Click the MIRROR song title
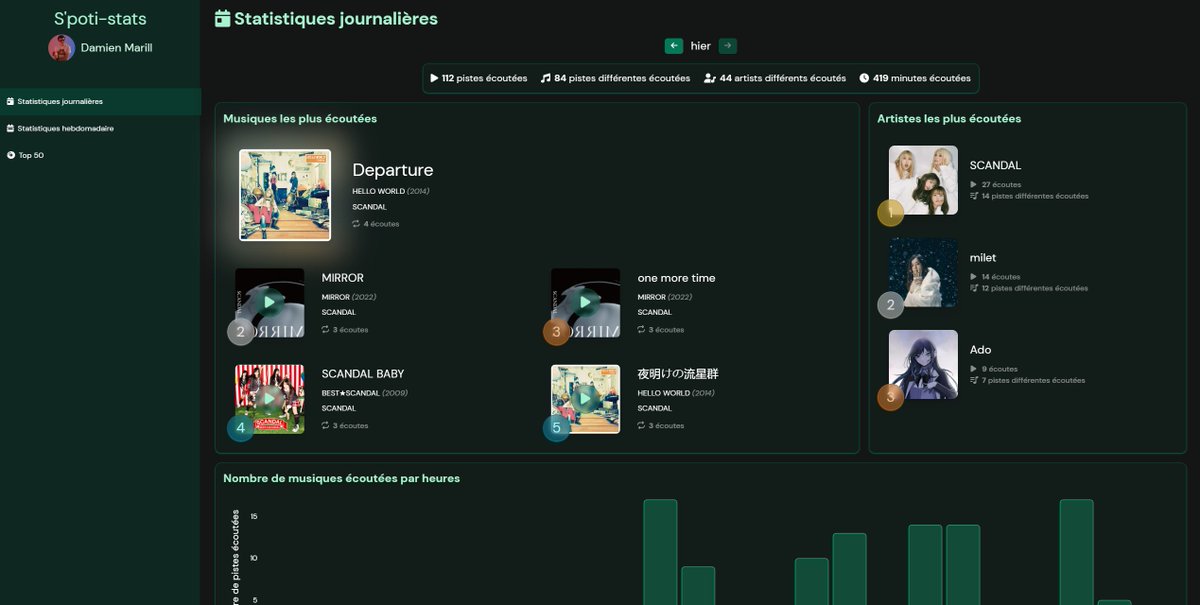Screen dimensions: 1200x605 coord(343,278)
